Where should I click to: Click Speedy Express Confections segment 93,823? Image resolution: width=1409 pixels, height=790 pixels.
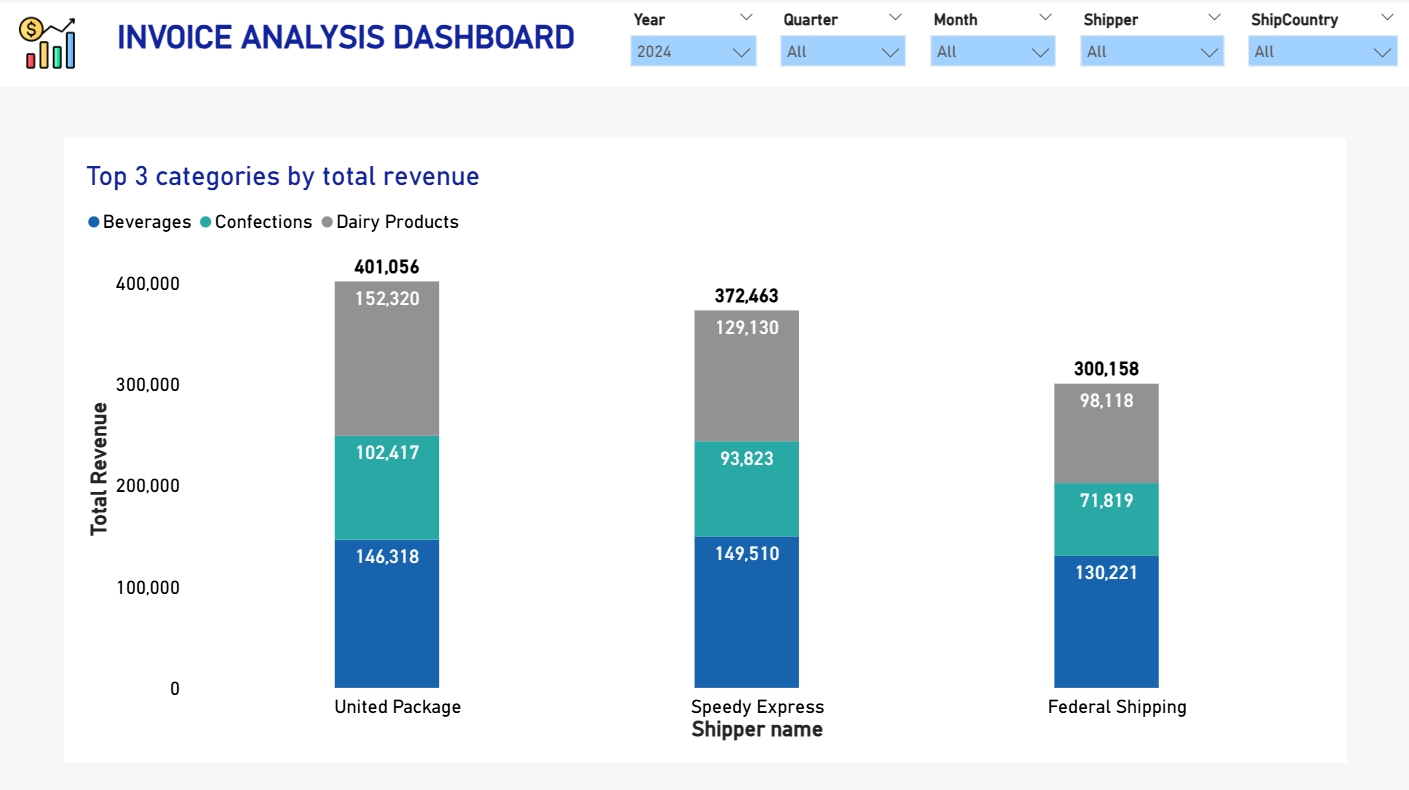[747, 489]
